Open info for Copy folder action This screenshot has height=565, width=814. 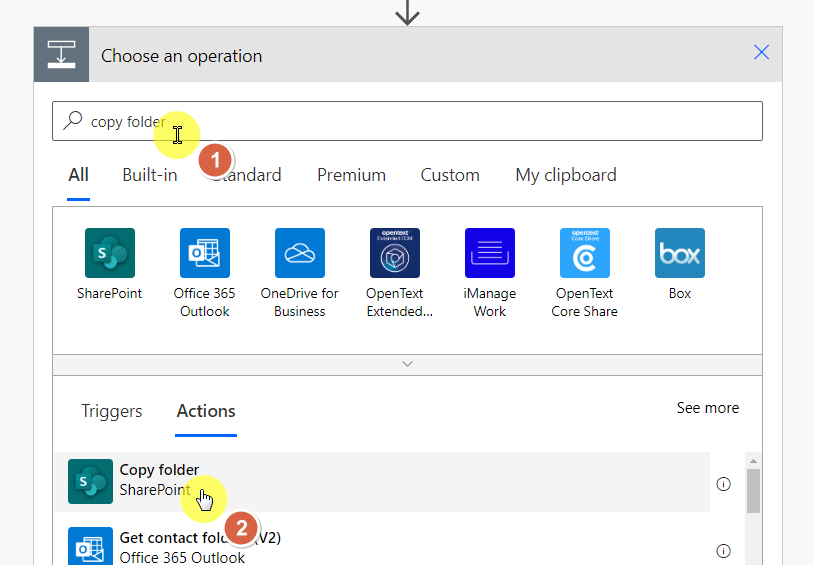[723, 484]
